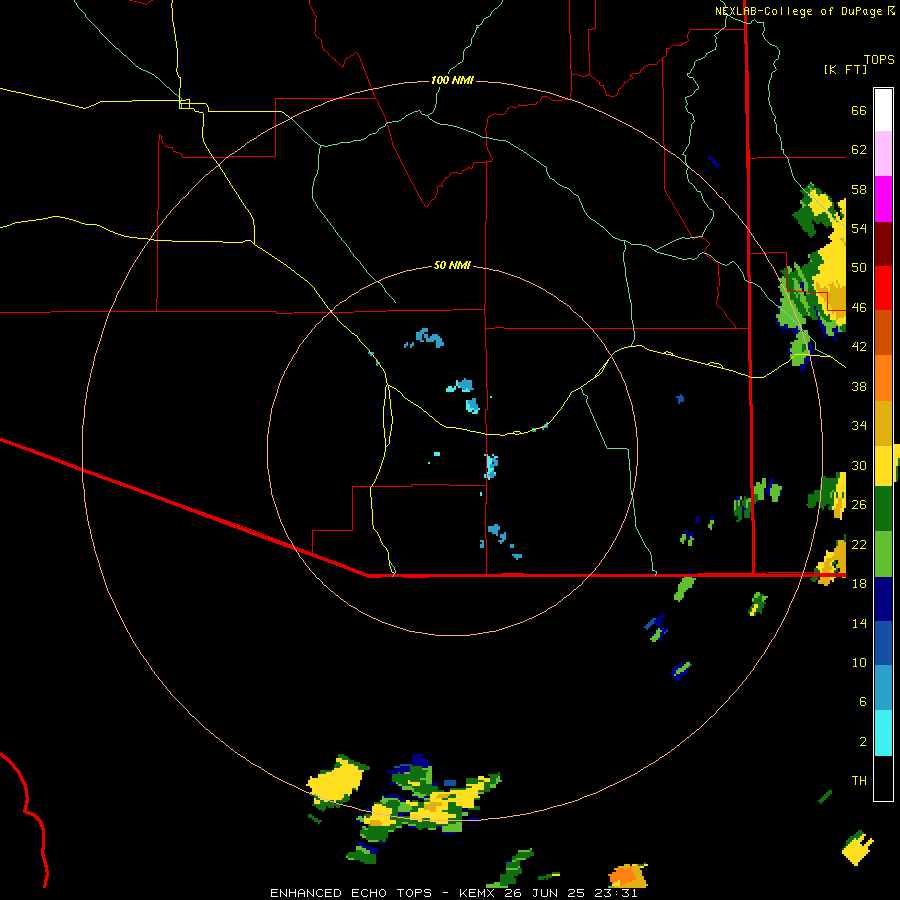This screenshot has height=900, width=900.
Task: Click the light pink 62 kft swatch
Action: [883, 154]
